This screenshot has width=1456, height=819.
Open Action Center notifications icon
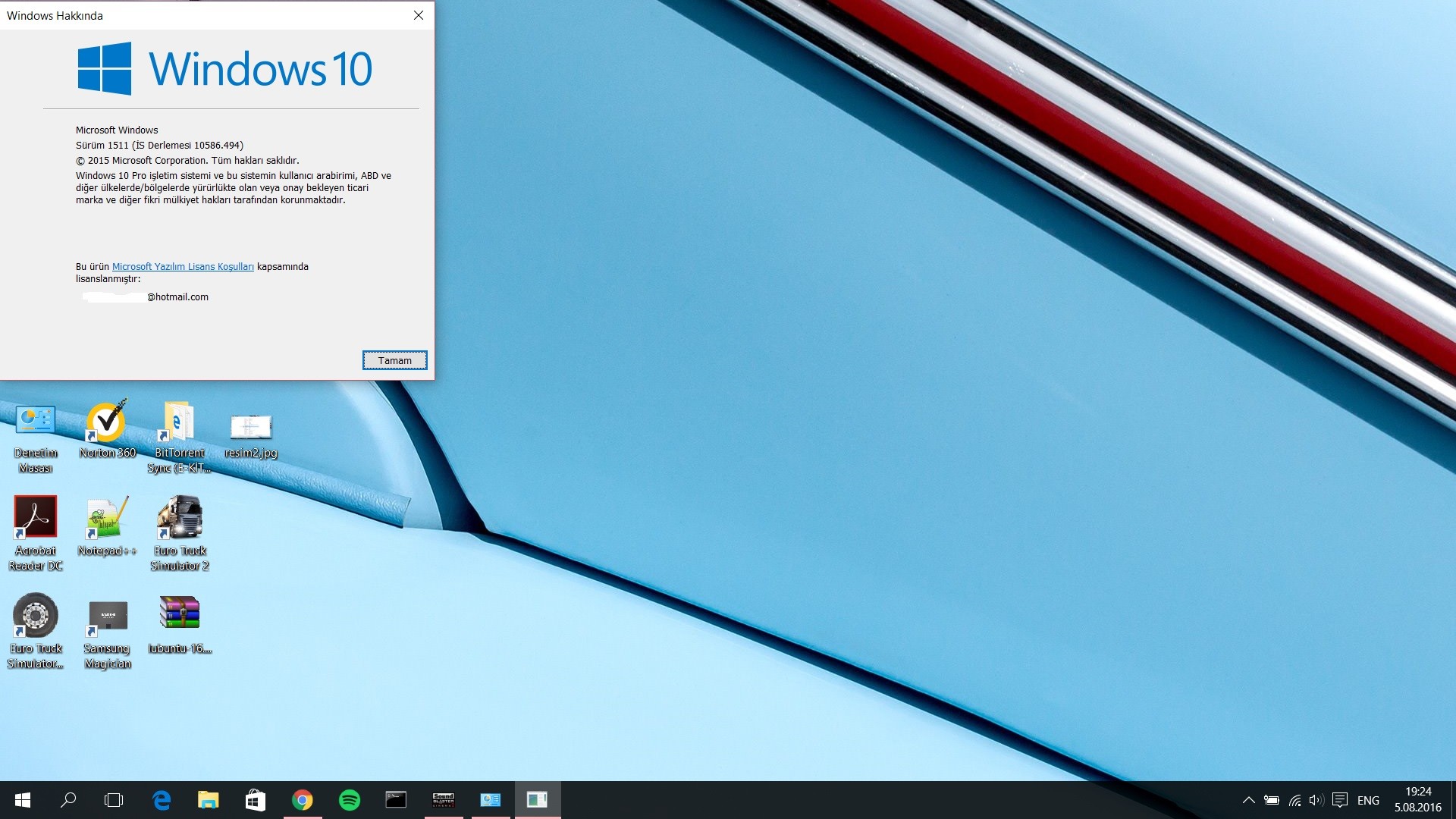(1340, 800)
